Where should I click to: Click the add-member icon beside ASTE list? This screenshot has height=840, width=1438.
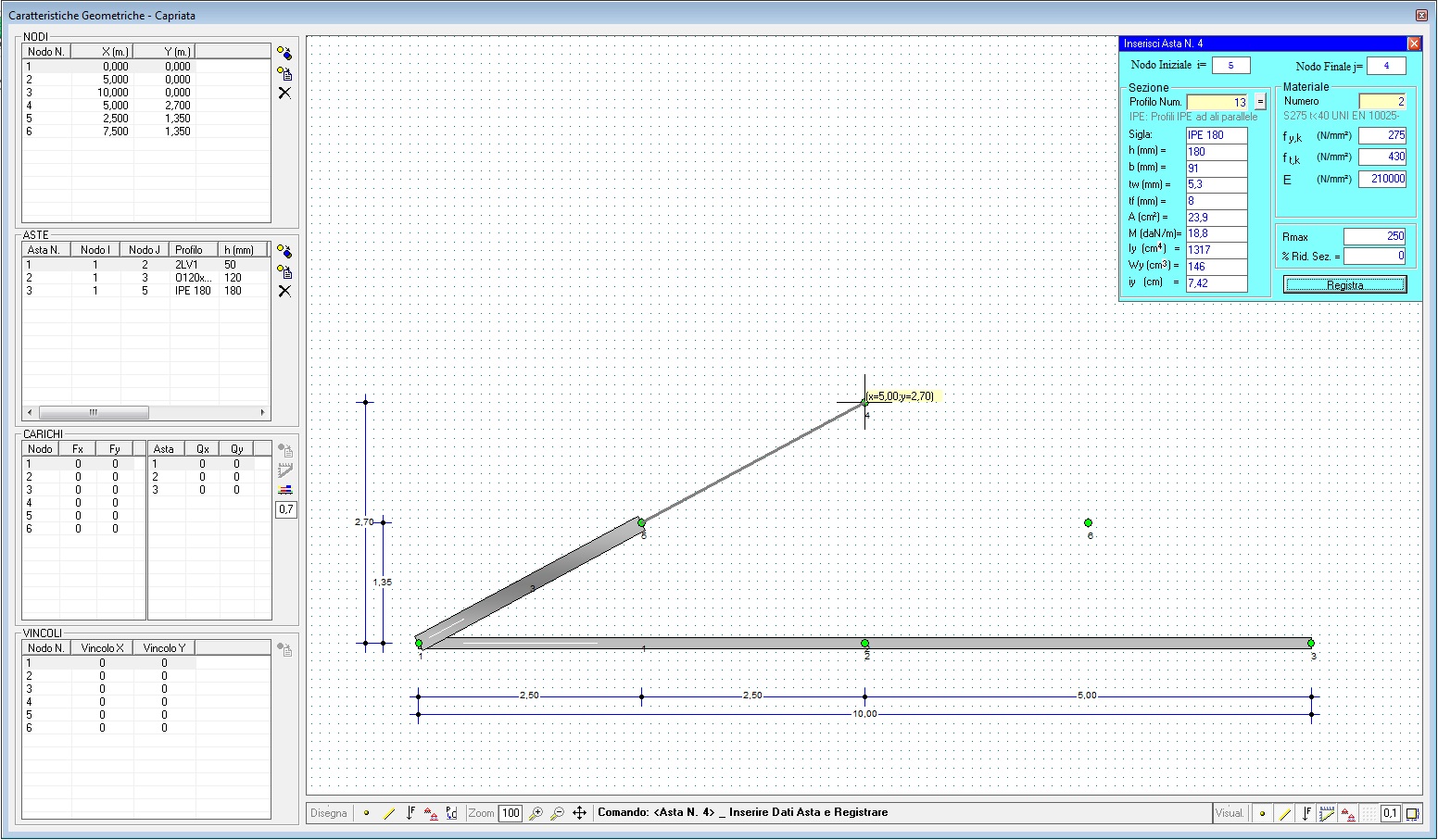pos(284,252)
